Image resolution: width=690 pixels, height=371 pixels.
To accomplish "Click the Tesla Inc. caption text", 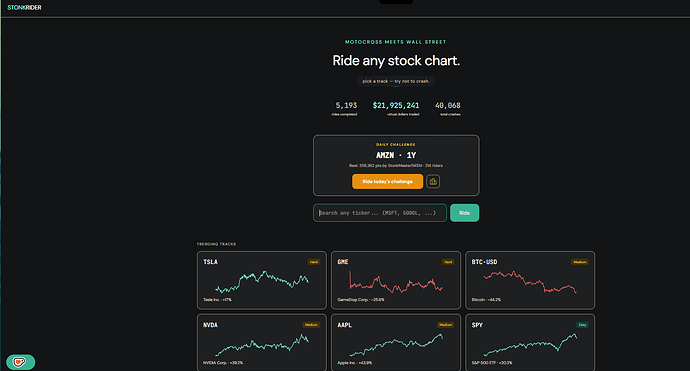I will 217,300.
